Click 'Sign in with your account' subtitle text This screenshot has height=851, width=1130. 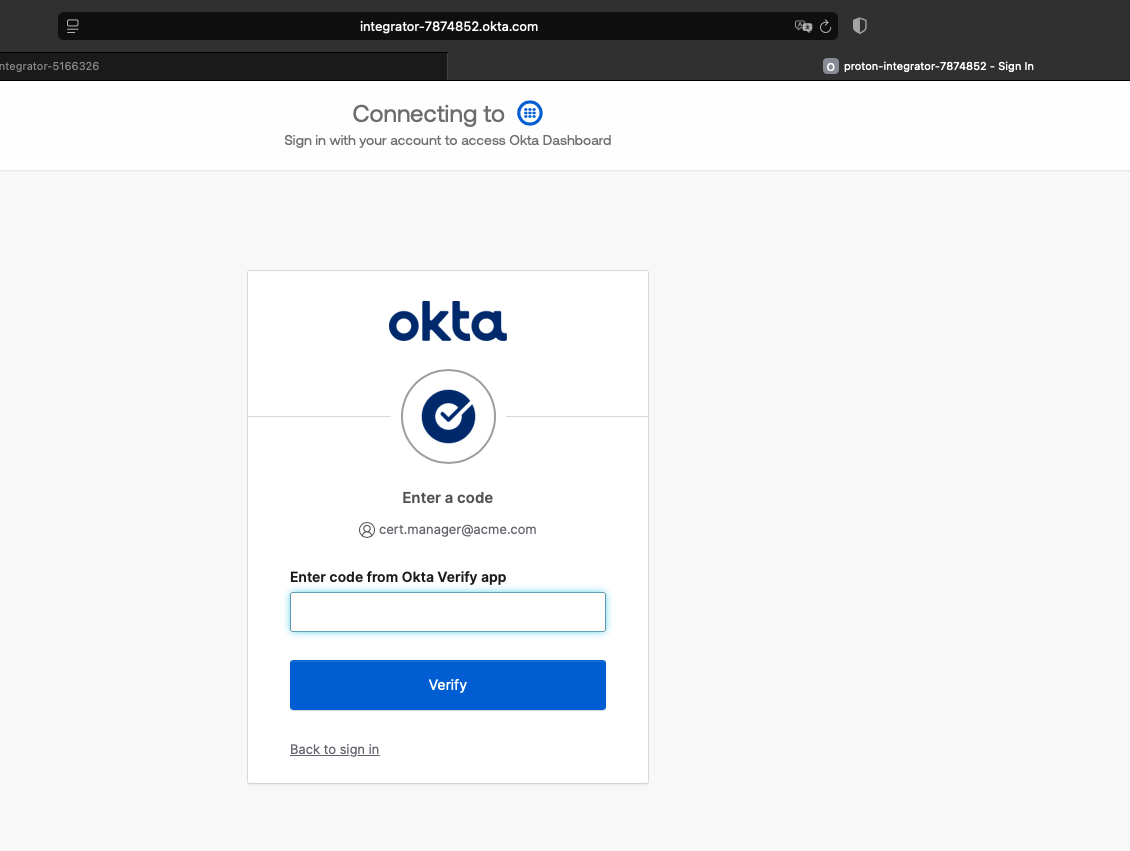448,141
